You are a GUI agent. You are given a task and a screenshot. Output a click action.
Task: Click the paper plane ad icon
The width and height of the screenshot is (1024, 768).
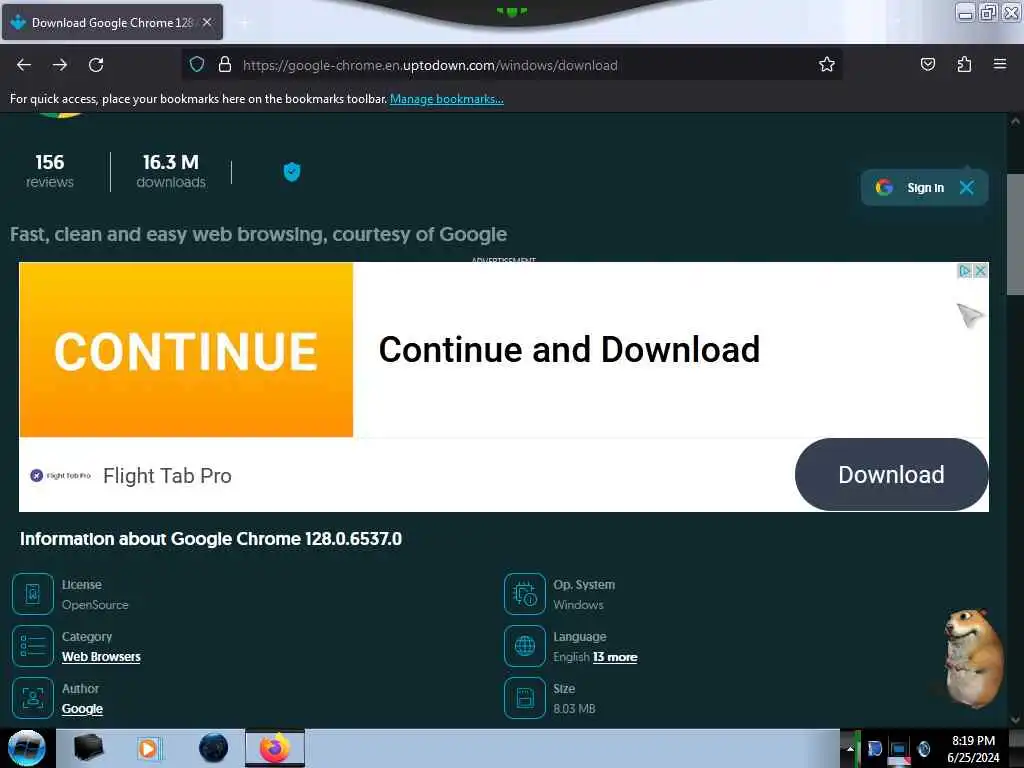[970, 315]
